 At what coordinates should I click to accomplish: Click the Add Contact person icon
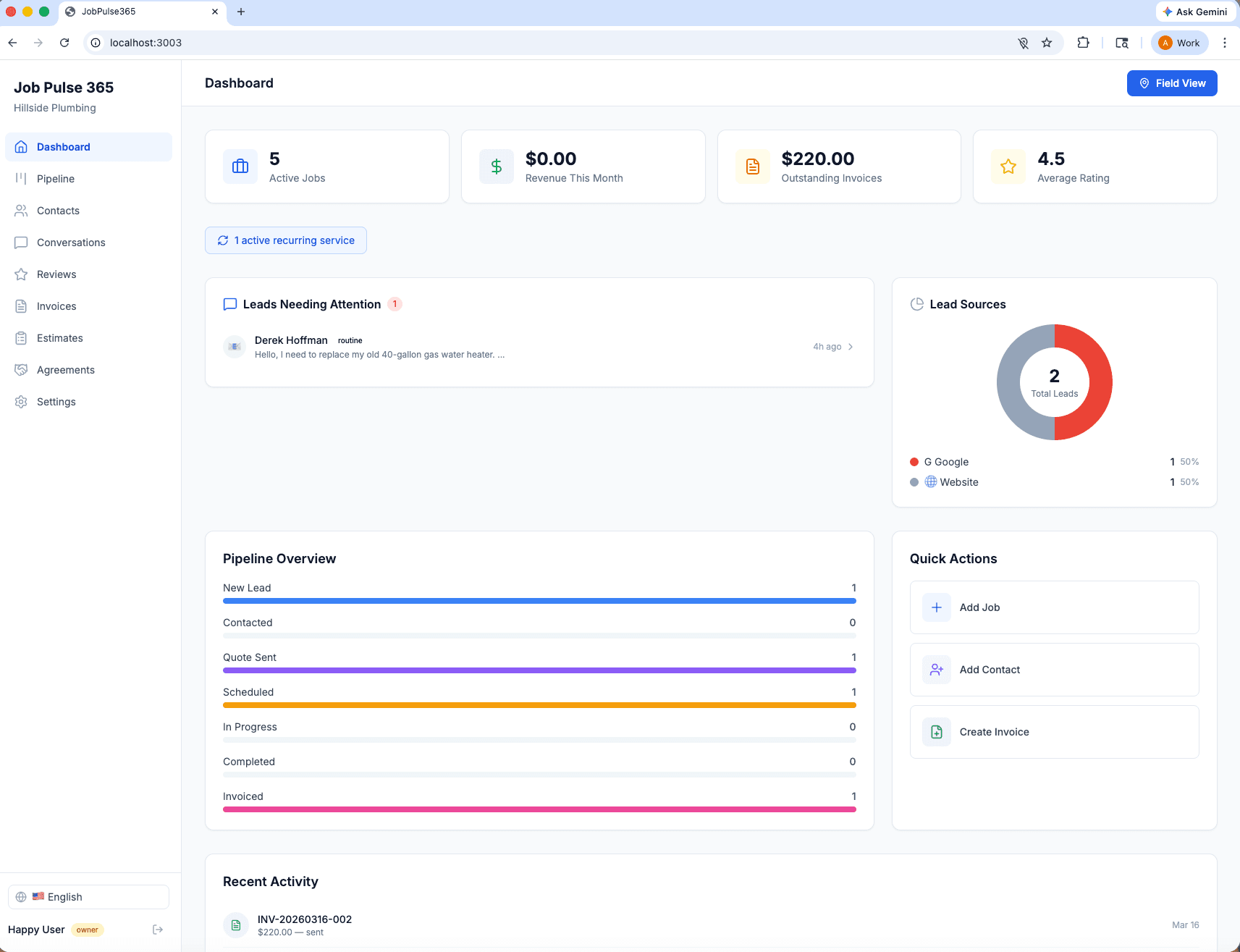pos(937,669)
